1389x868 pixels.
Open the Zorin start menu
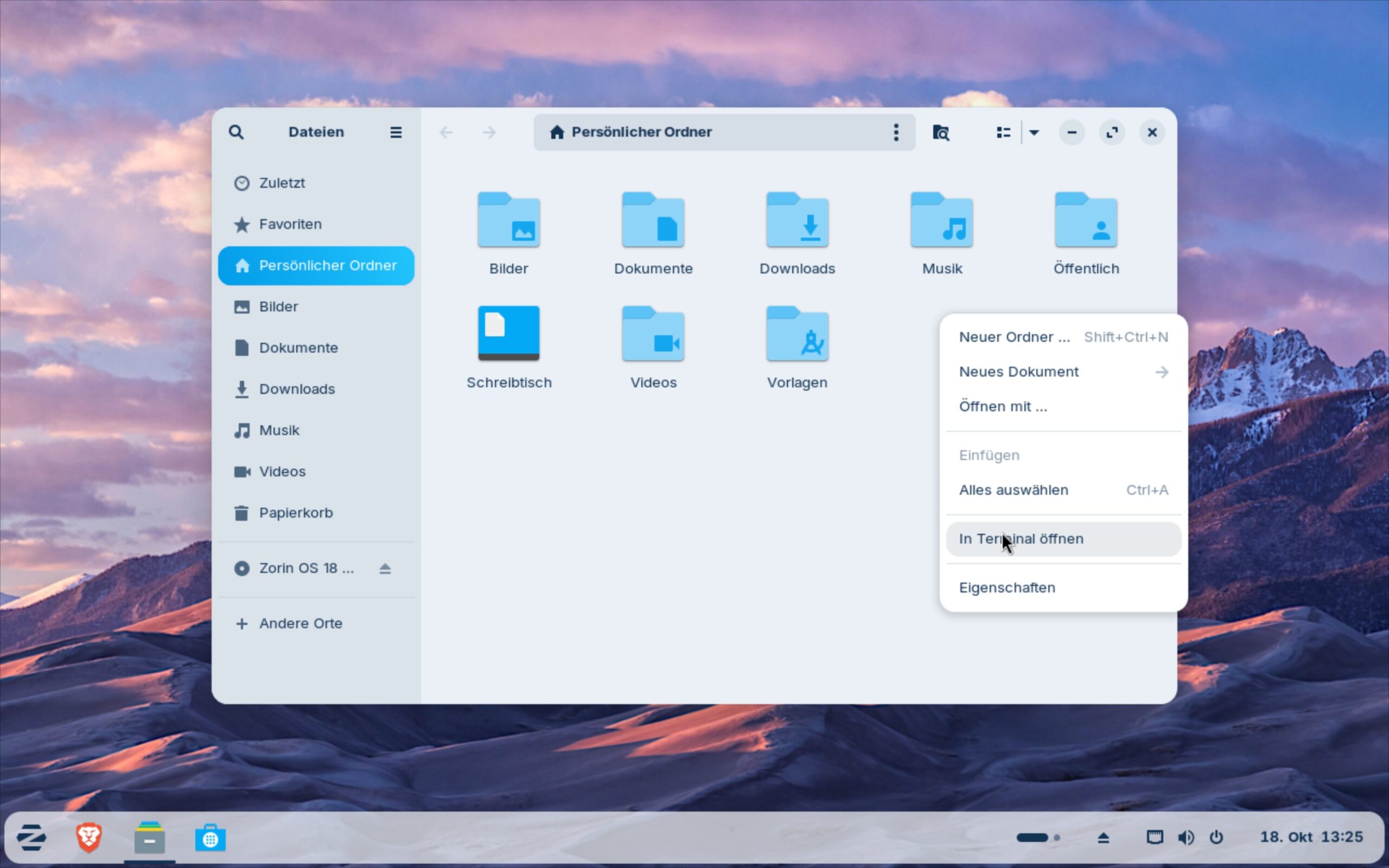[31, 838]
